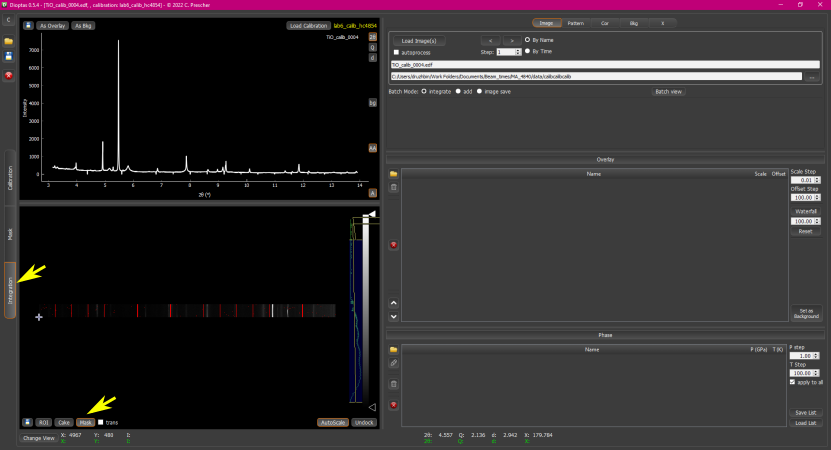Click the C button atop left sidebar
Image resolution: width=831 pixels, height=450 pixels.
(8, 20)
